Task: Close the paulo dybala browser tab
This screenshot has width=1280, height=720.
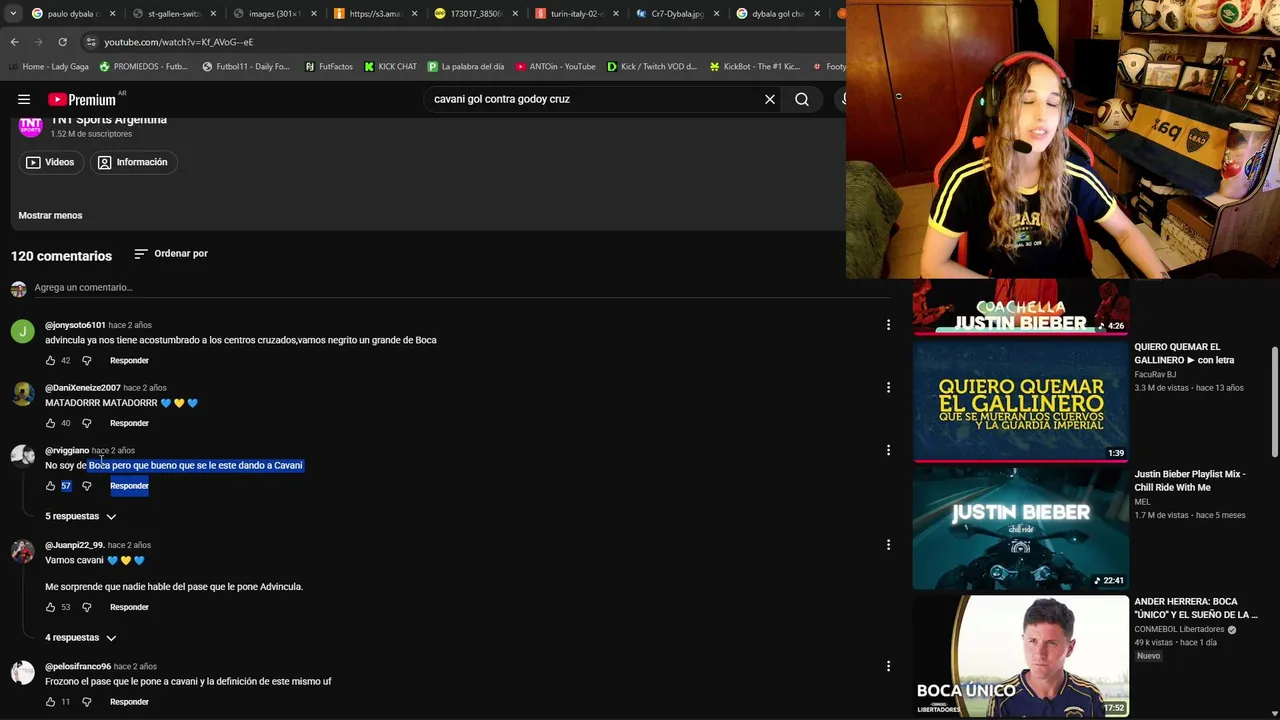Action: (x=112, y=14)
